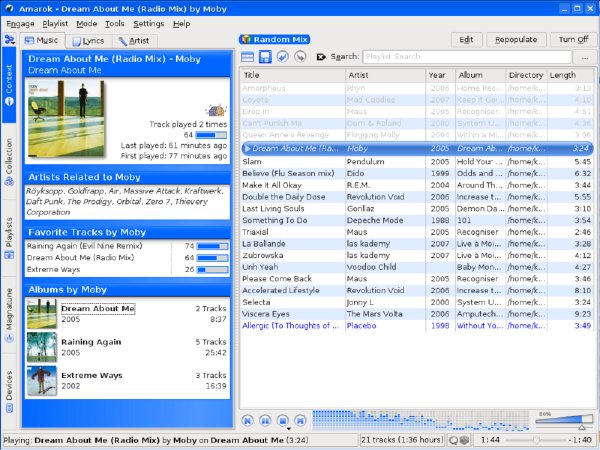Image resolution: width=600 pixels, height=450 pixels.
Task: Sort the playlist by Title column
Action: pos(293,75)
